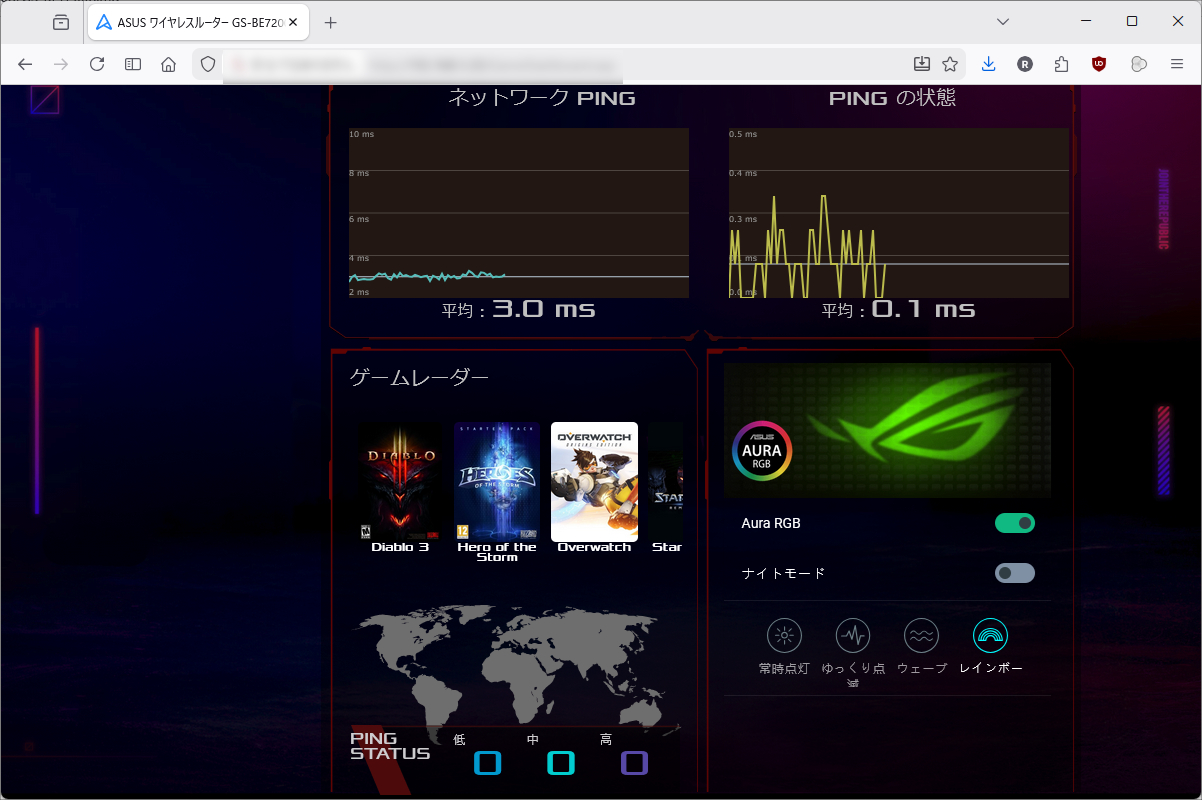Open the uBlock Origin extension icon
The width and height of the screenshot is (1202, 800).
[1100, 64]
